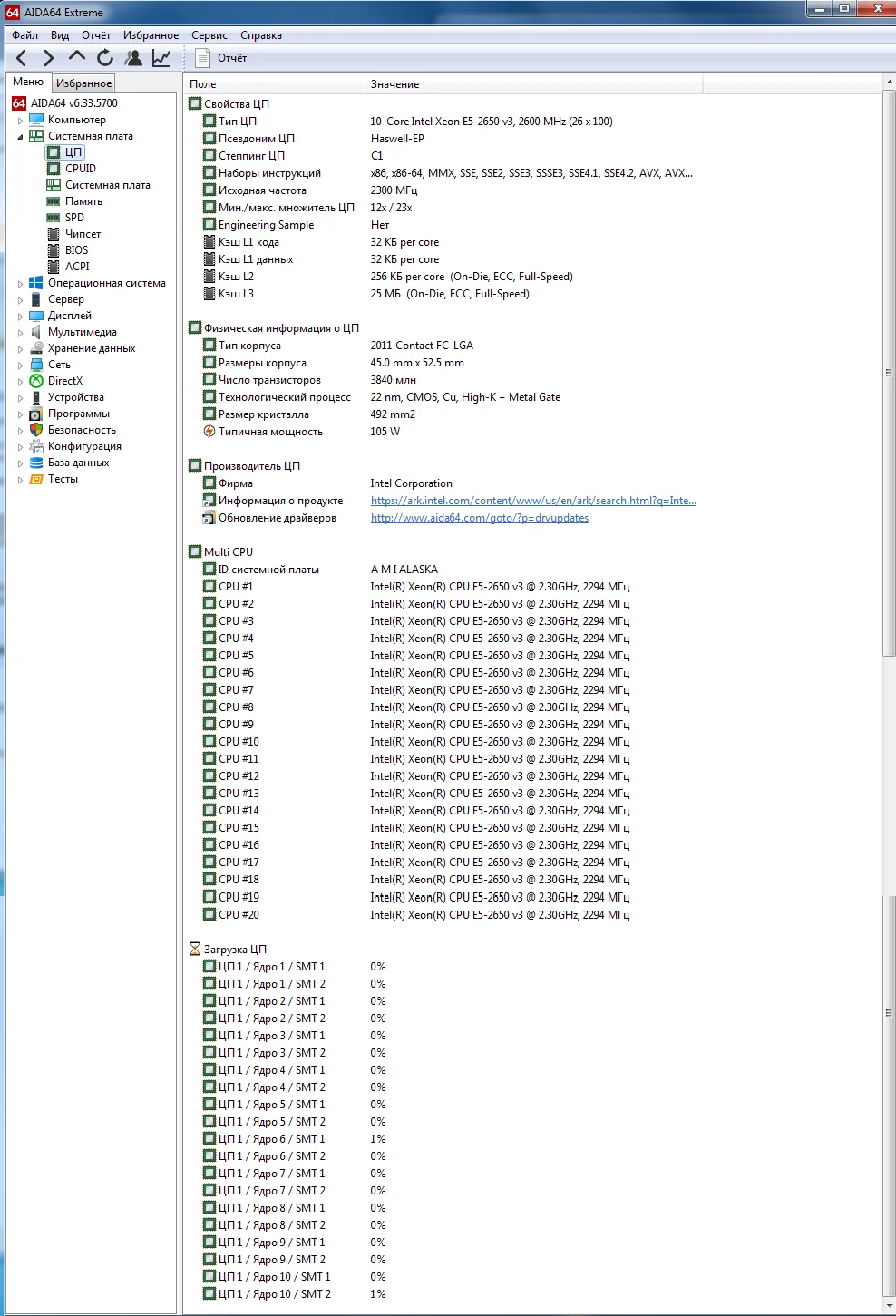Expand the Компьютер tree node

pyautogui.click(x=21, y=120)
